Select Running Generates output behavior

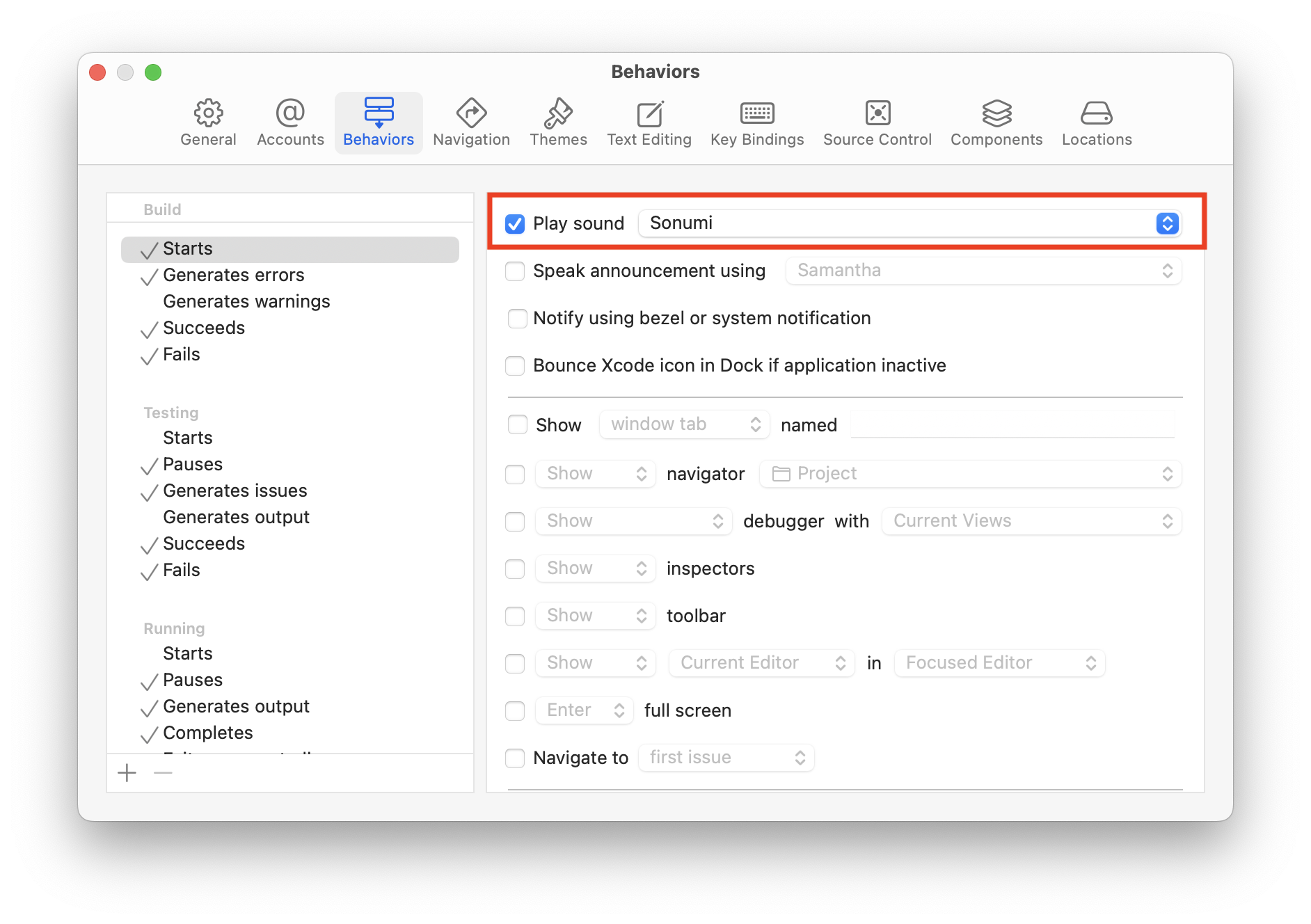pyautogui.click(x=290, y=707)
